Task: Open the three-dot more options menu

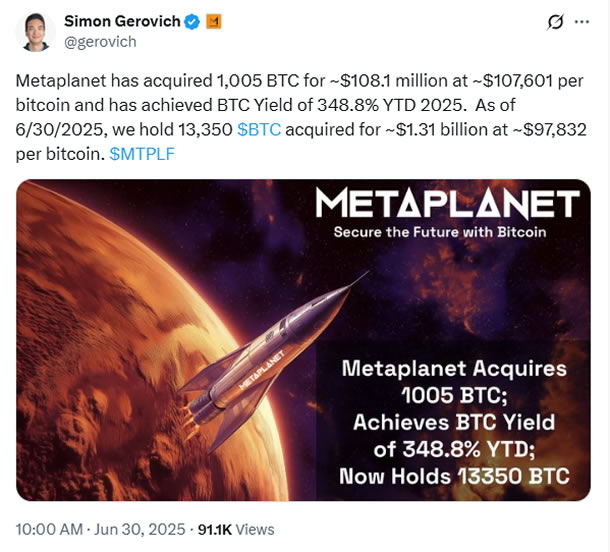Action: pyautogui.click(x=582, y=24)
